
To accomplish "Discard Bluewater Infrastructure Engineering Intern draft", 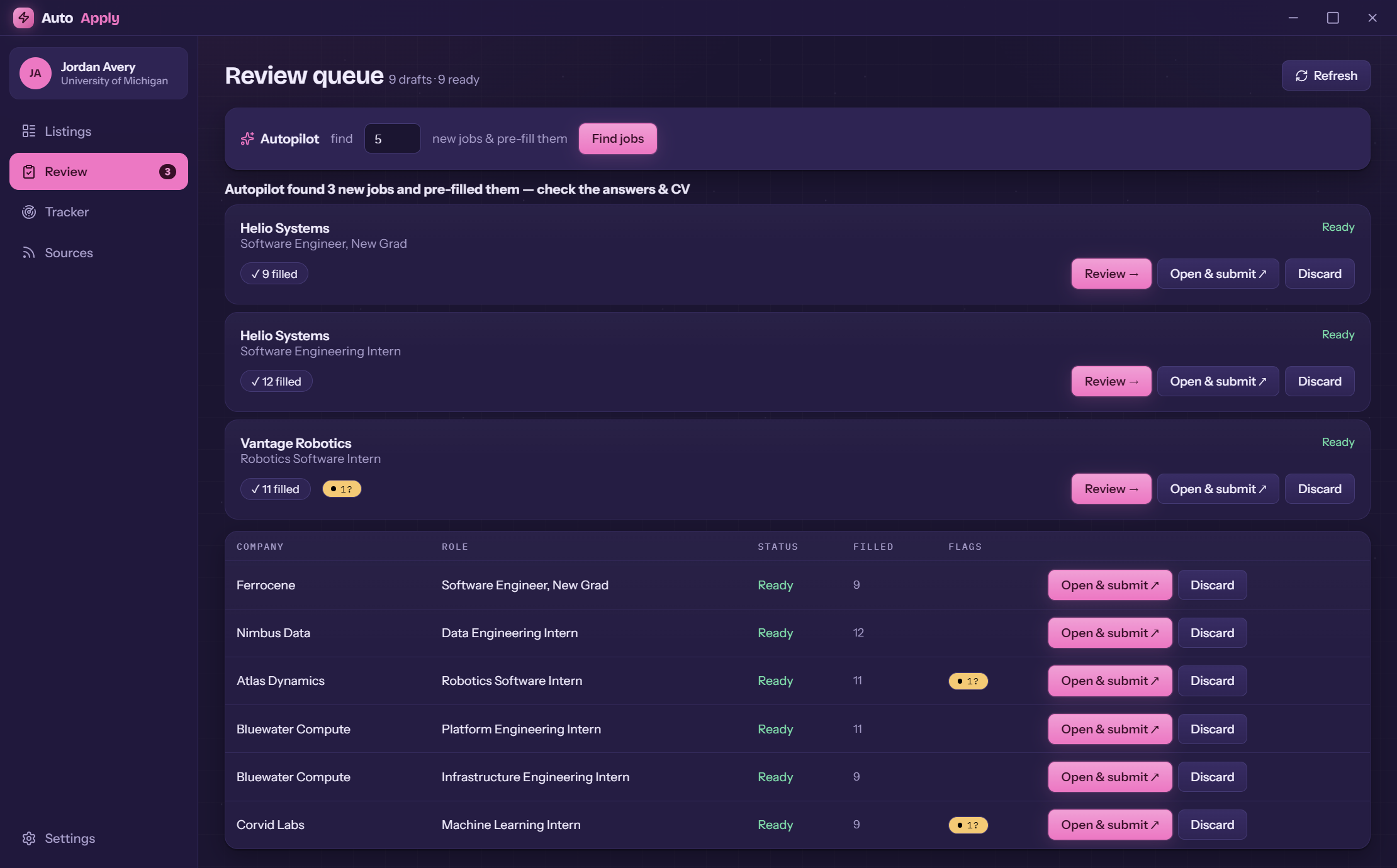I will (1212, 777).
